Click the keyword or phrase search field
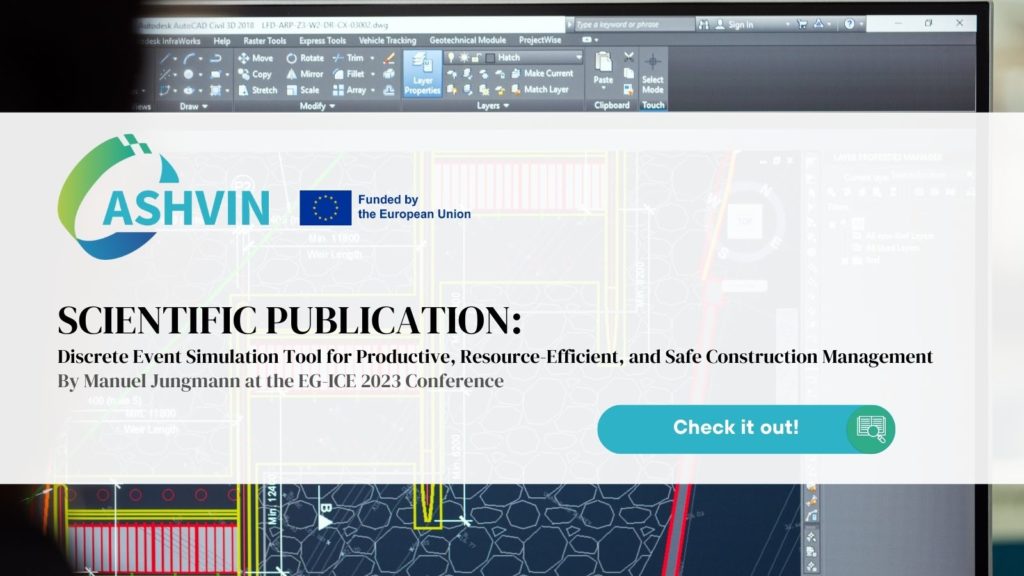This screenshot has height=576, width=1024. pyautogui.click(x=633, y=25)
